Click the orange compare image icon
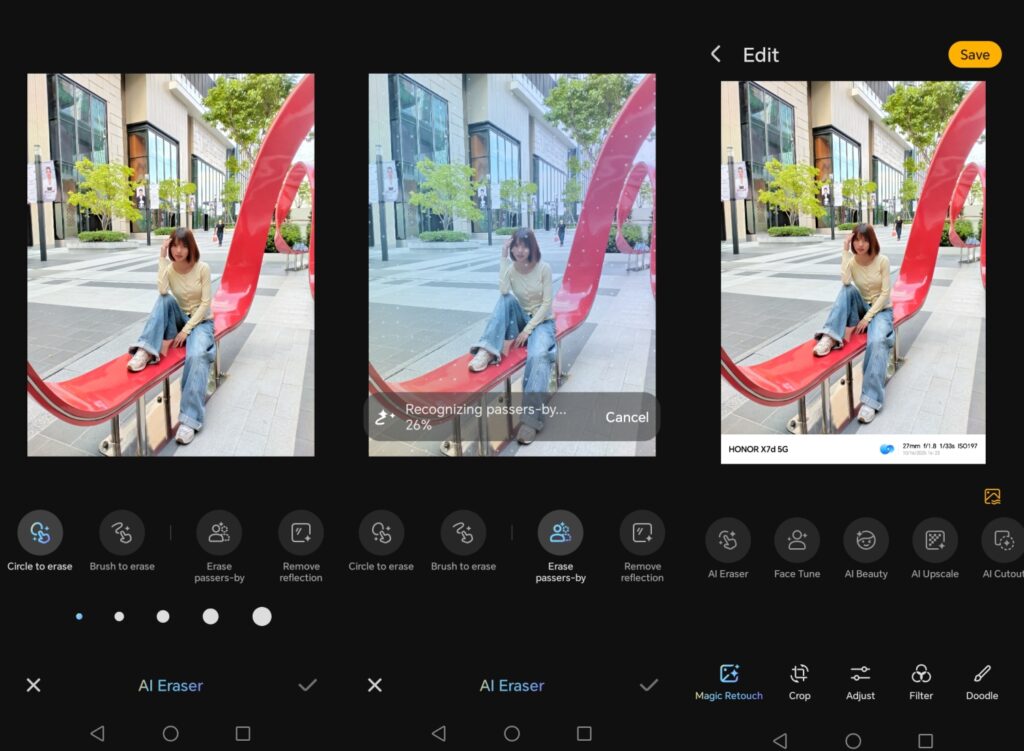 click(992, 496)
